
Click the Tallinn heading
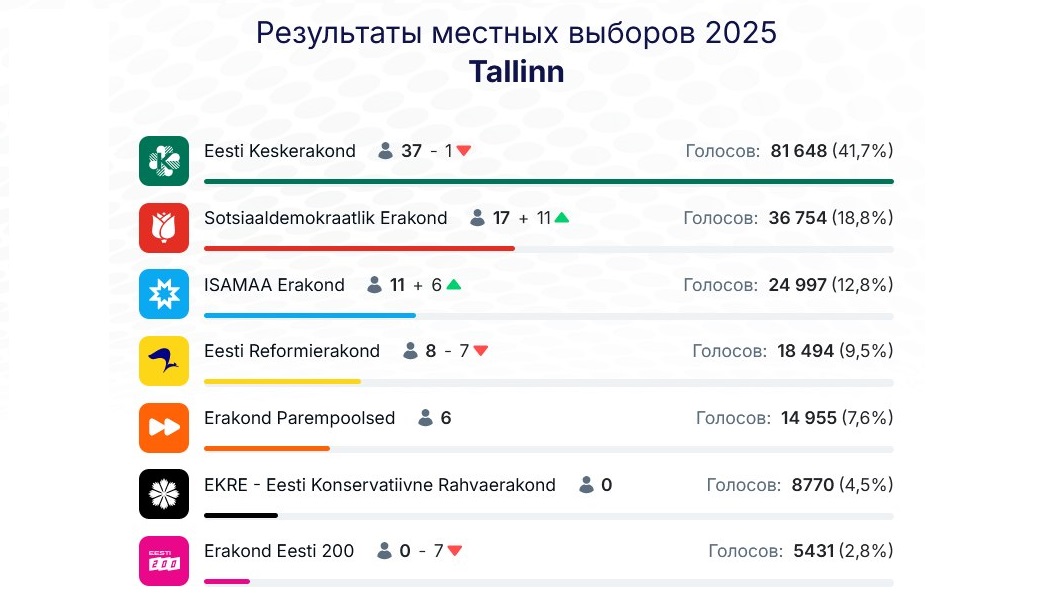coord(516,71)
